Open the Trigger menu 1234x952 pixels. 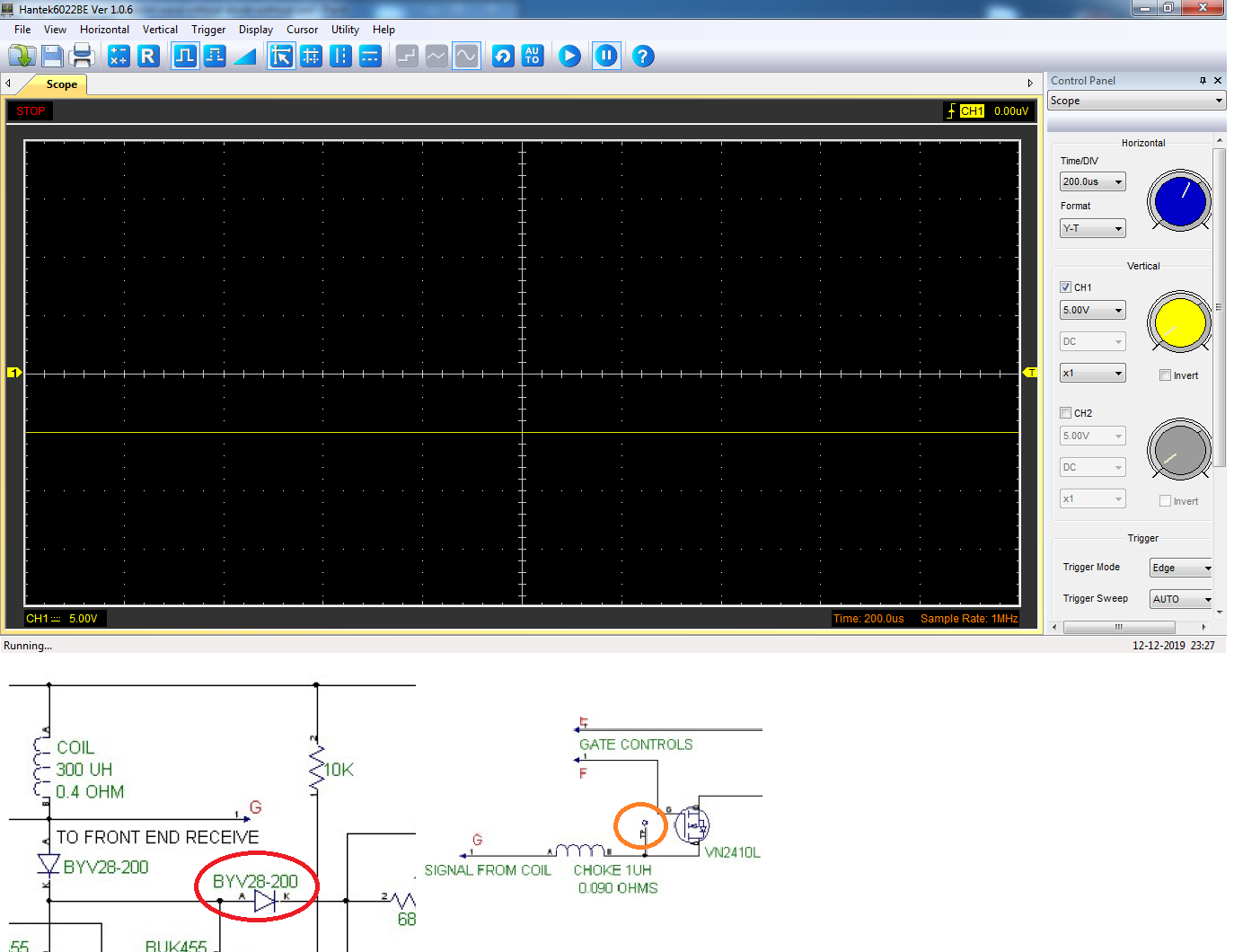207,30
